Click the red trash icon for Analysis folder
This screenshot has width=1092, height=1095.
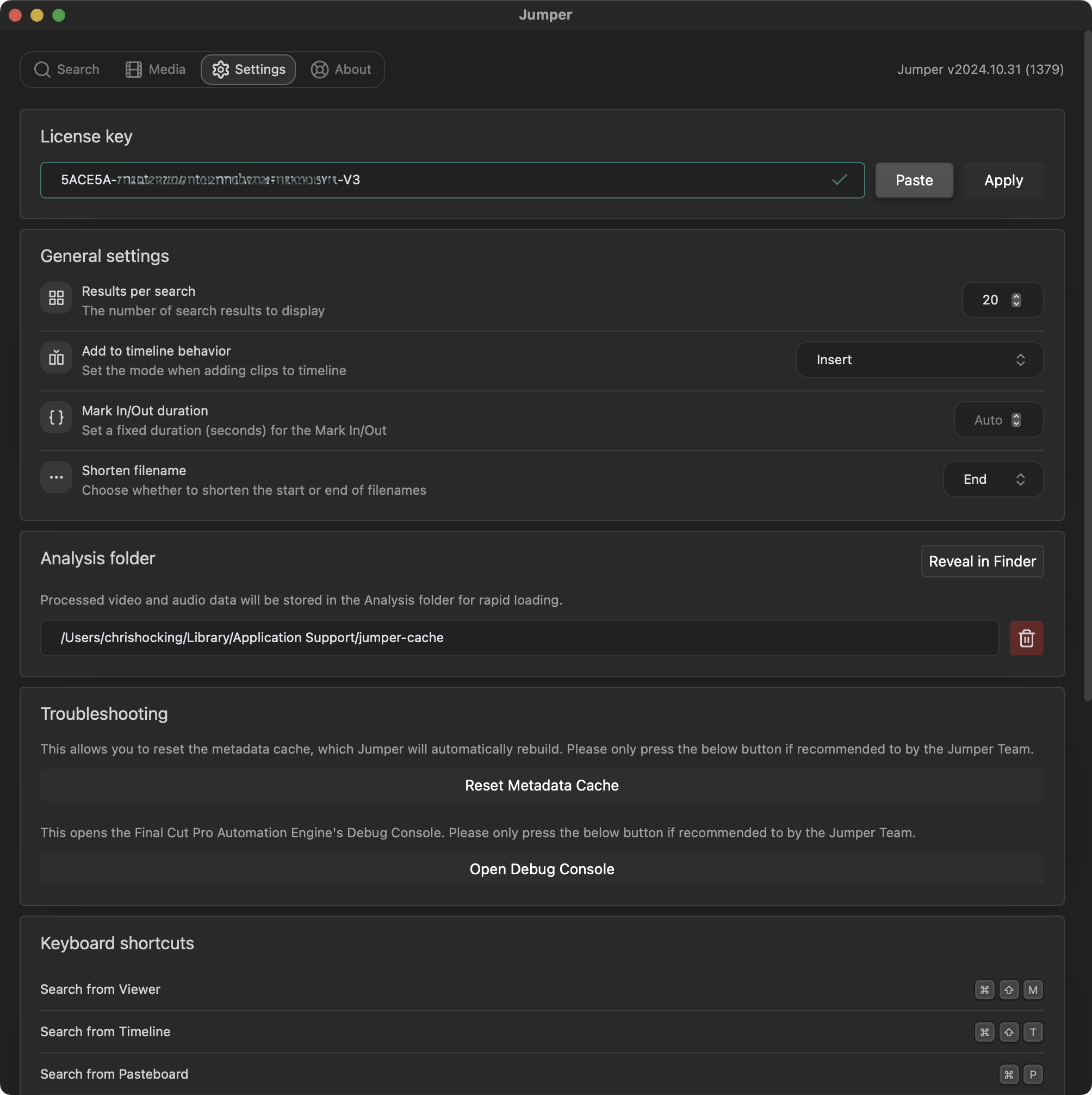1026,638
